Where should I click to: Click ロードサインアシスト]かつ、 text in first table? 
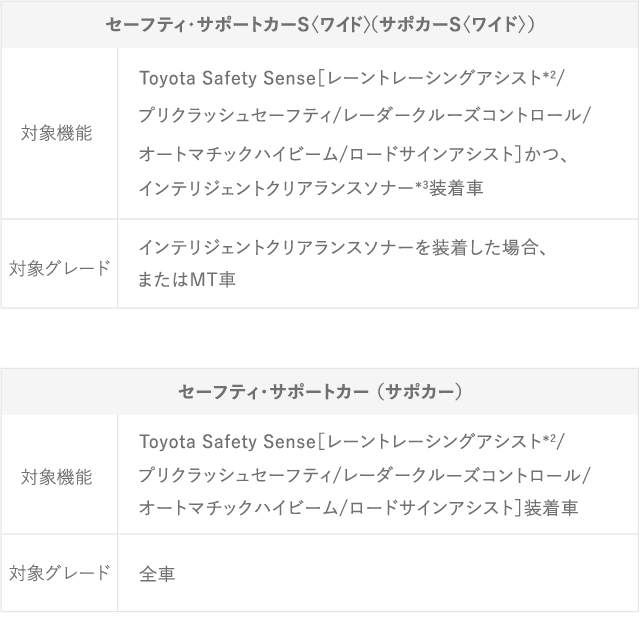(459, 154)
